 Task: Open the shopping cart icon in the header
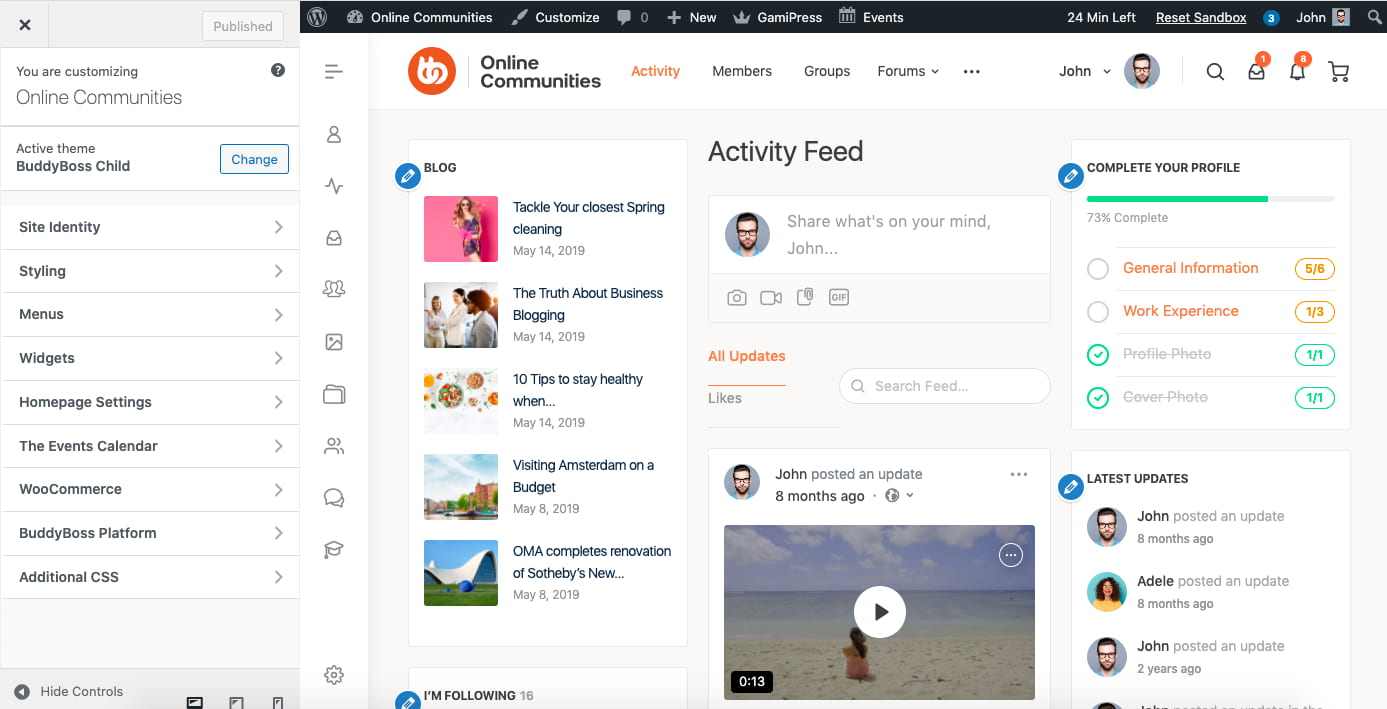[1338, 71]
